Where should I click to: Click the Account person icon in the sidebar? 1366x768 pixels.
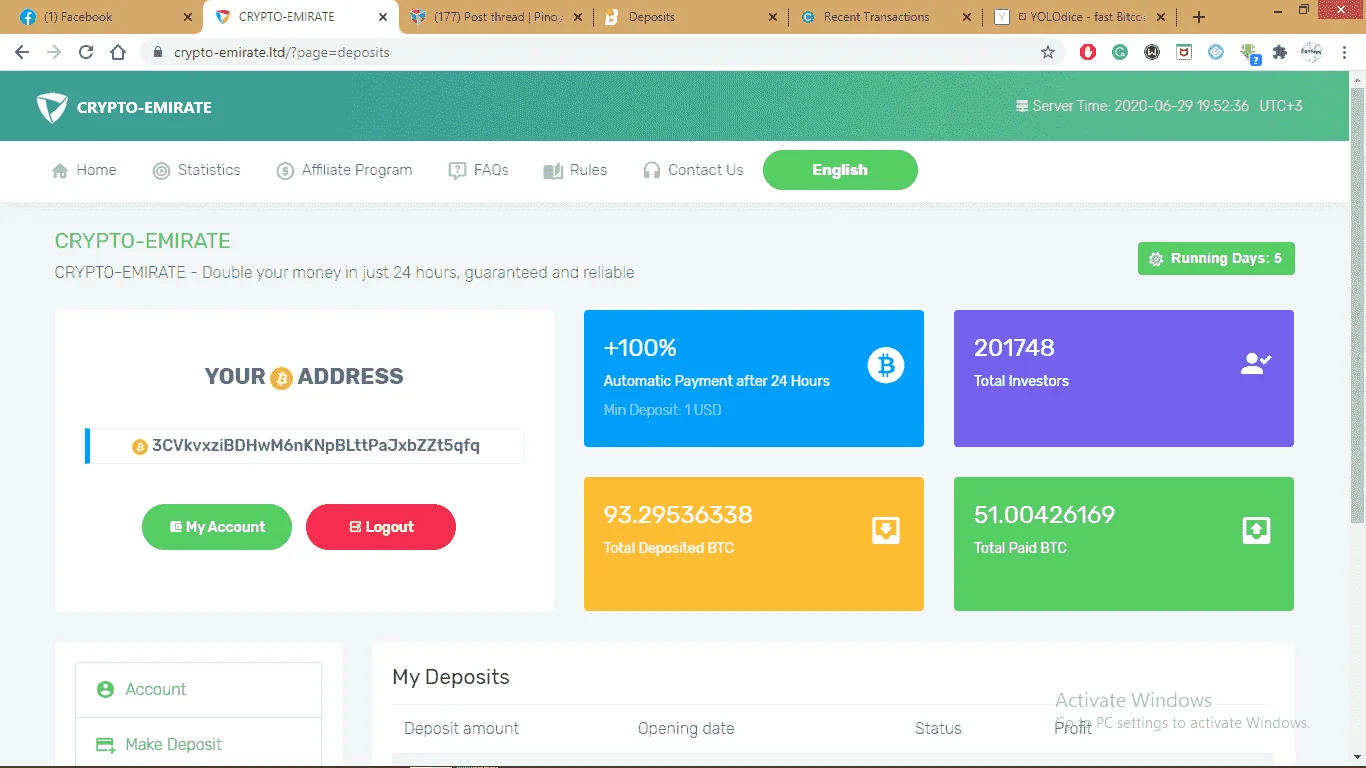[105, 690]
